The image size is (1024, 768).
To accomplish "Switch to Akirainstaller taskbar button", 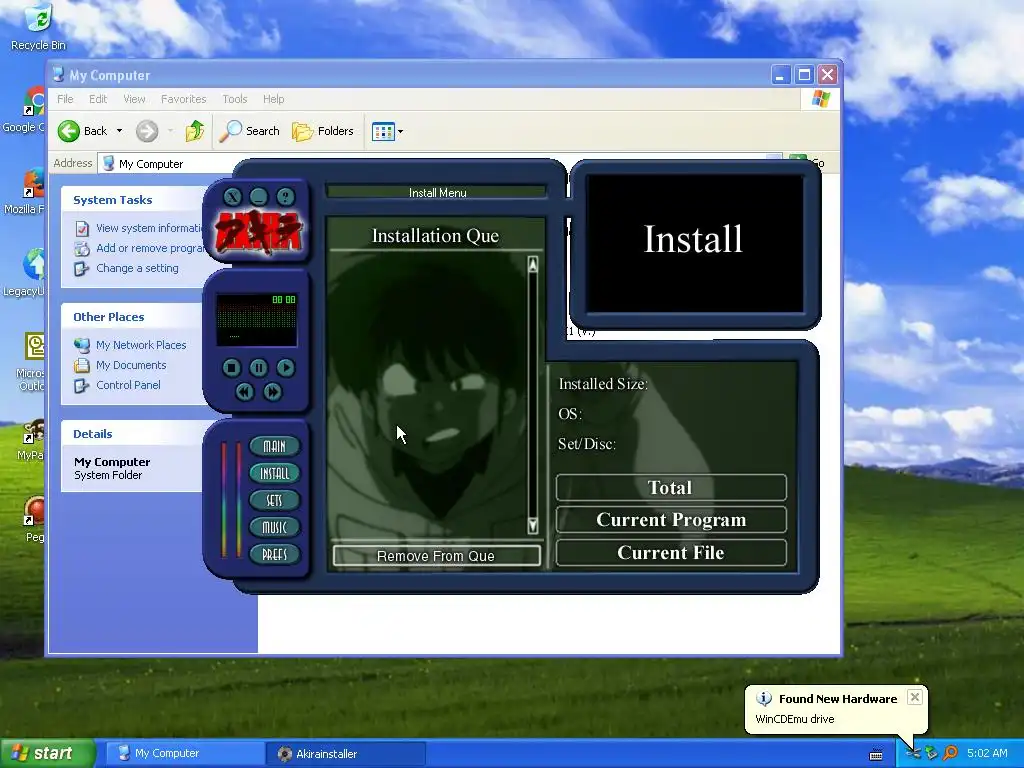I will (346, 754).
